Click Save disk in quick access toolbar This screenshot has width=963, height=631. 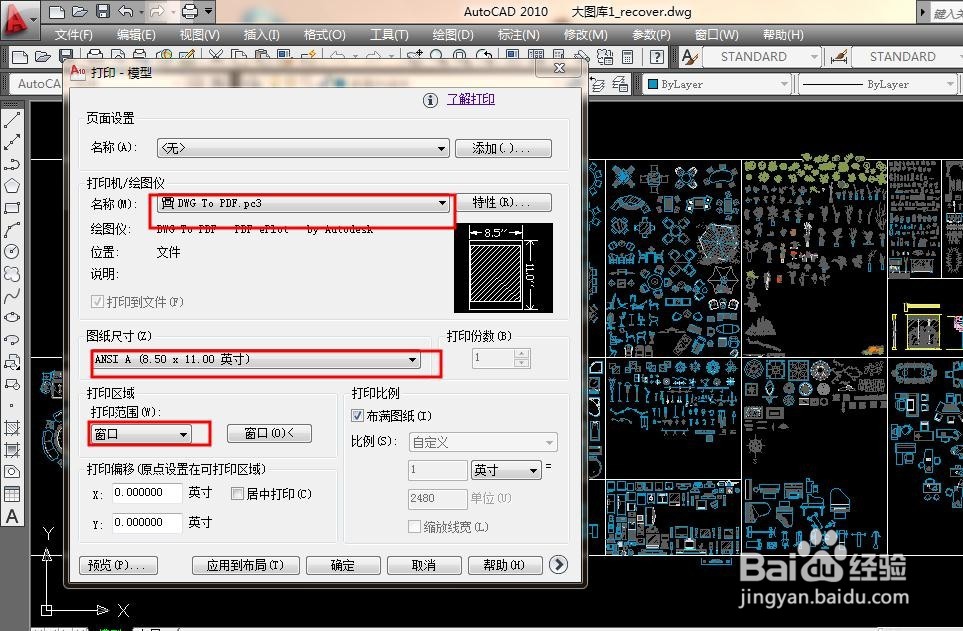(x=103, y=12)
